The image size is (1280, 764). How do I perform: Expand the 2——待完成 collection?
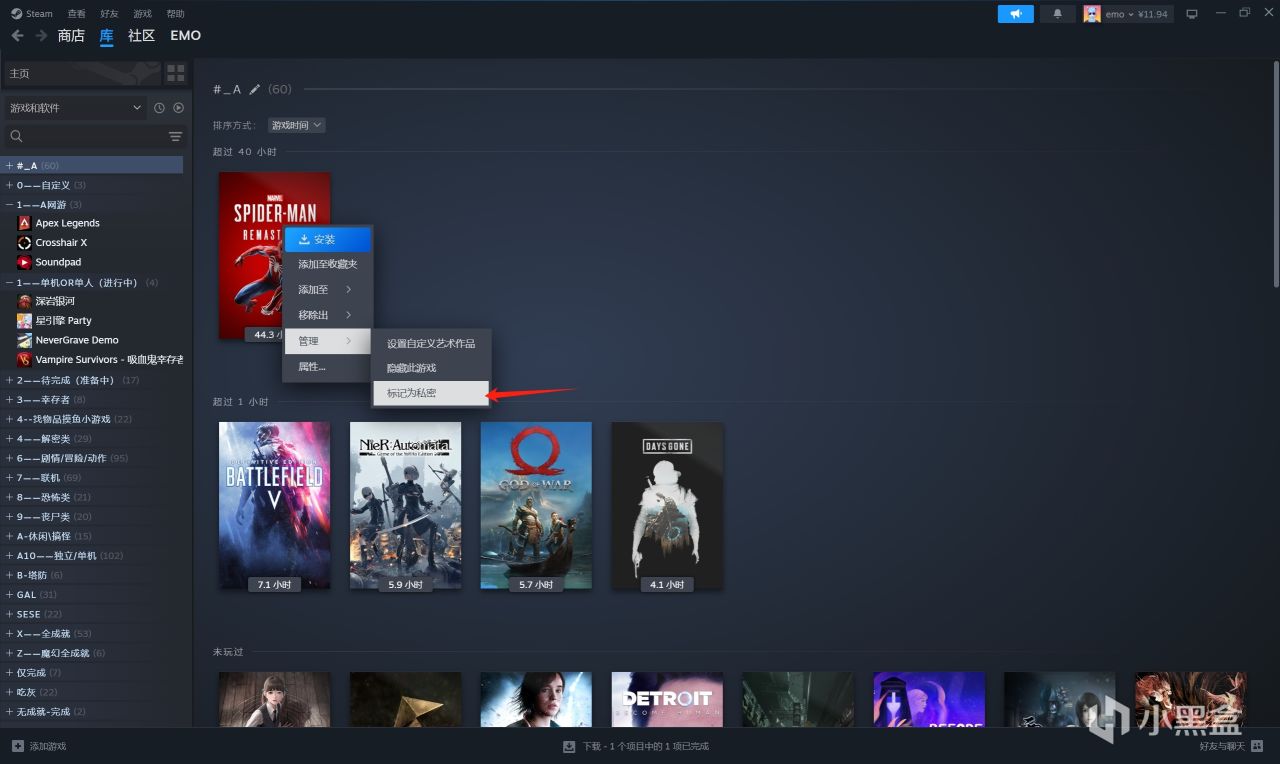[9, 380]
